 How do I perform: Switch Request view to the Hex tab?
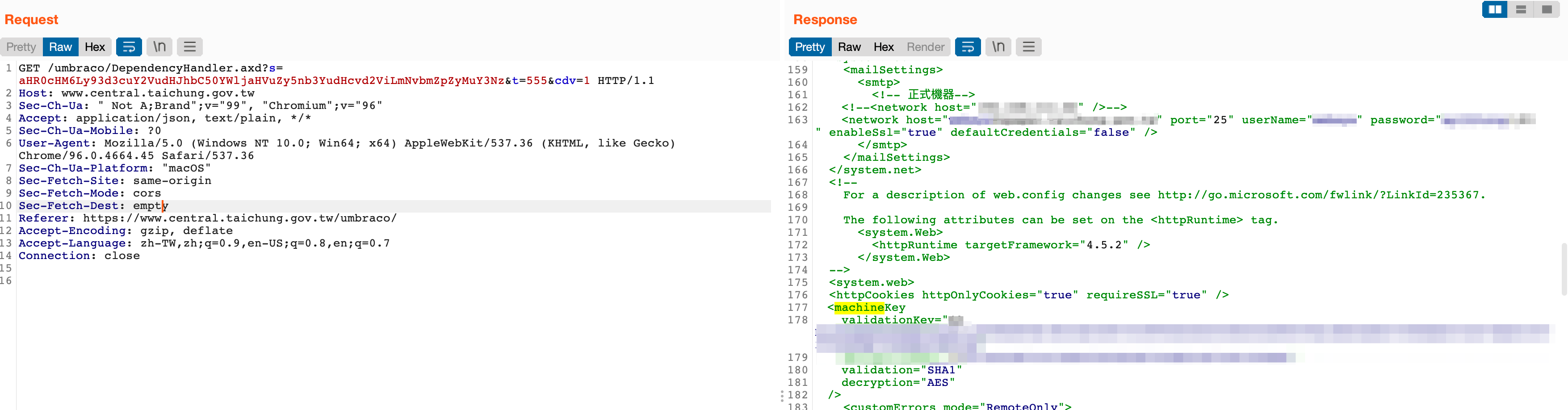[x=95, y=47]
